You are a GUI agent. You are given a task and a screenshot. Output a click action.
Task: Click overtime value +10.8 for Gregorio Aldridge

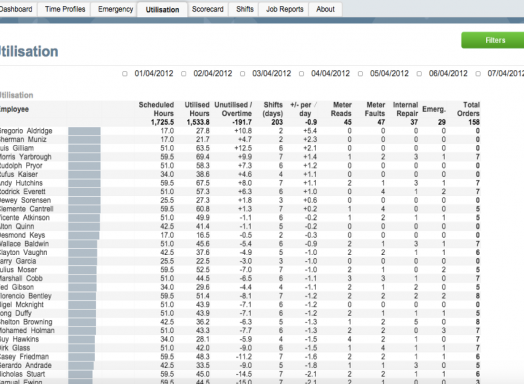pos(243,131)
